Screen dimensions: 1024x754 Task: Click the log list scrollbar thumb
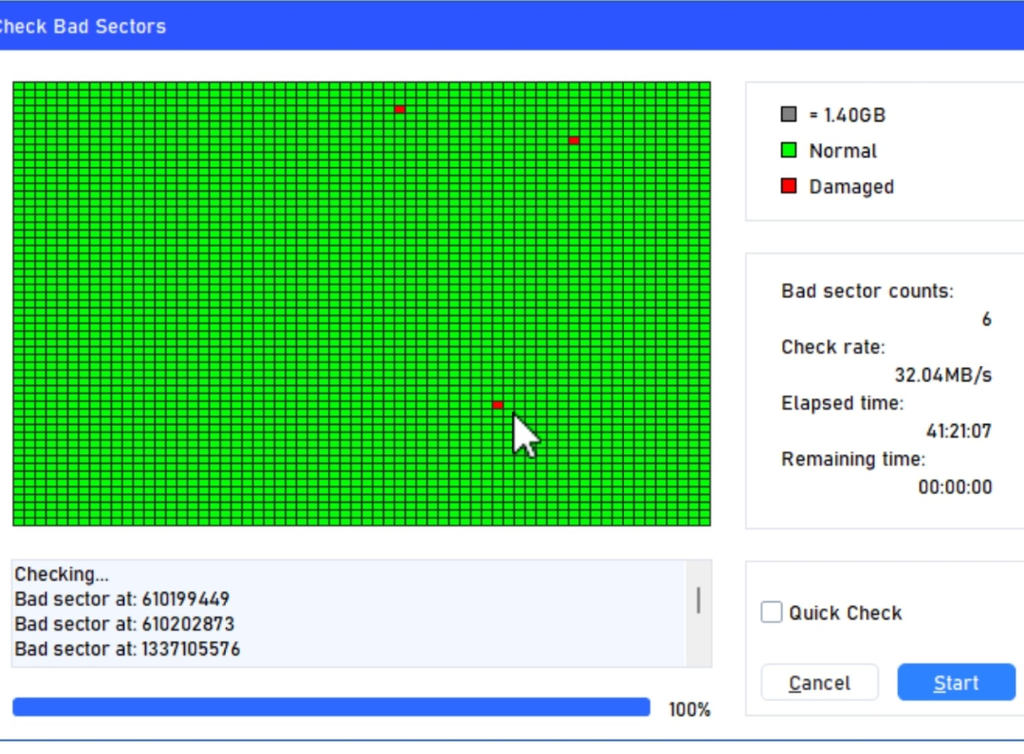point(697,600)
